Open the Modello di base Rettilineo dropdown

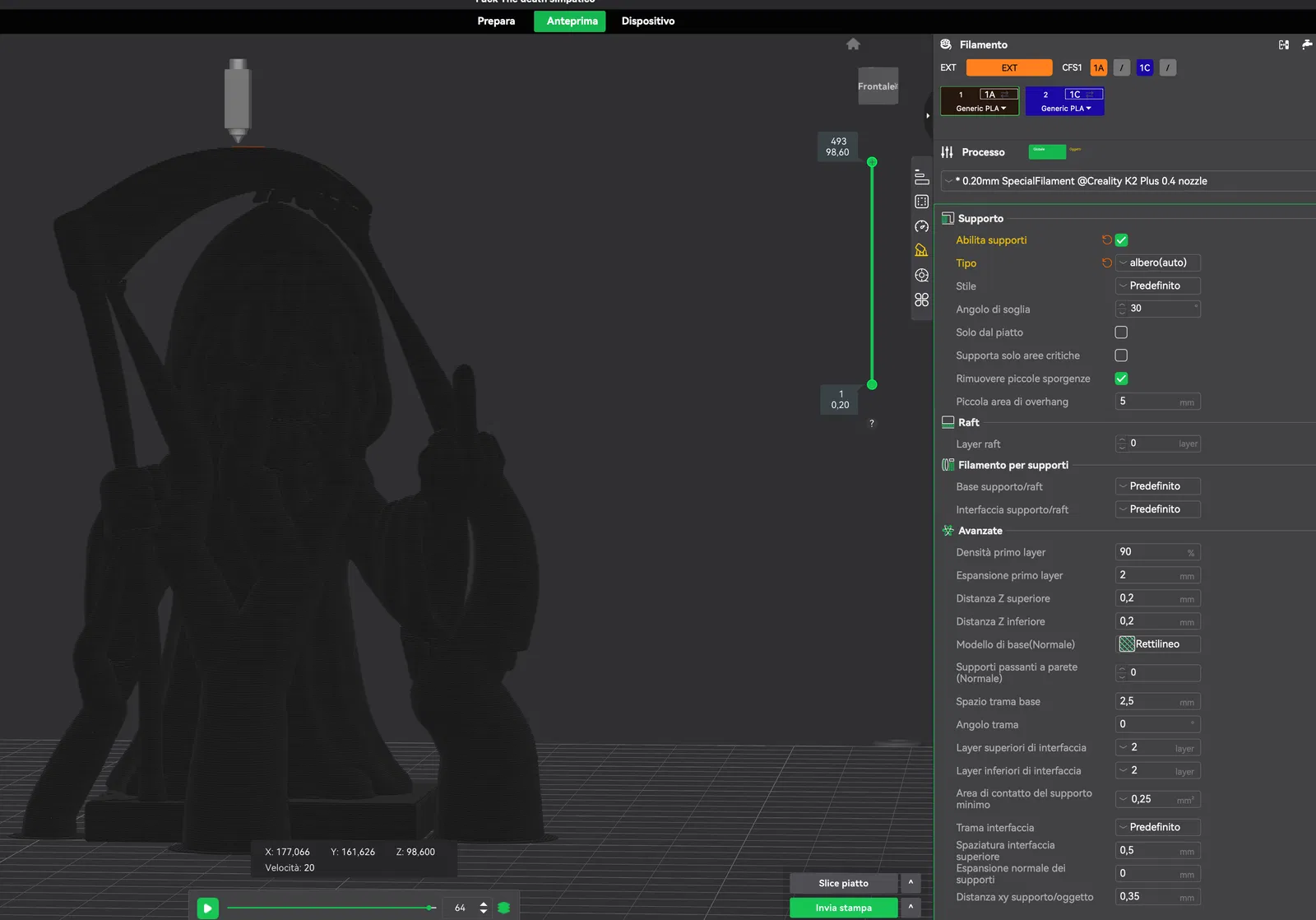click(x=1157, y=644)
